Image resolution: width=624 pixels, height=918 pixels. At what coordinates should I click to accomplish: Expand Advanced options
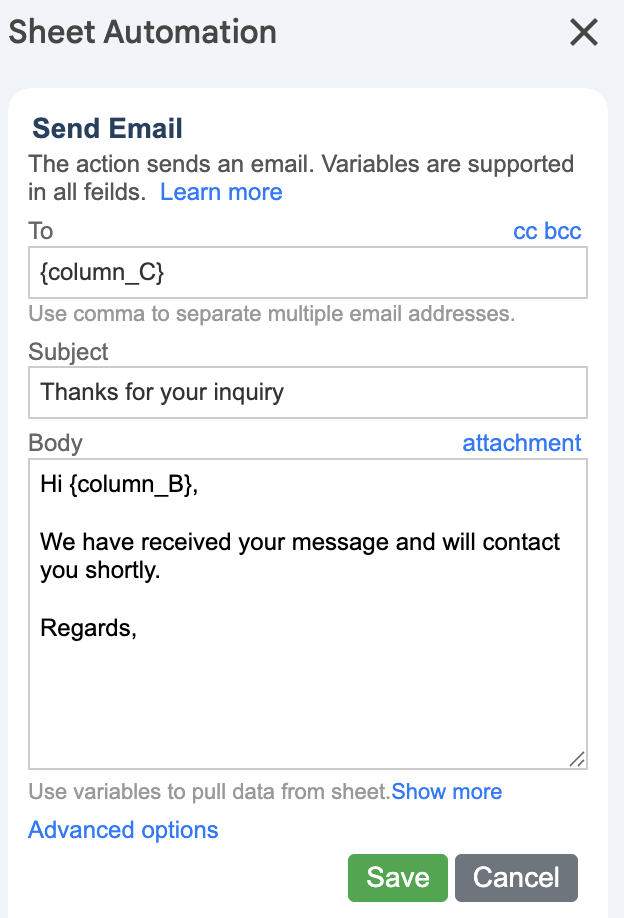tap(123, 830)
